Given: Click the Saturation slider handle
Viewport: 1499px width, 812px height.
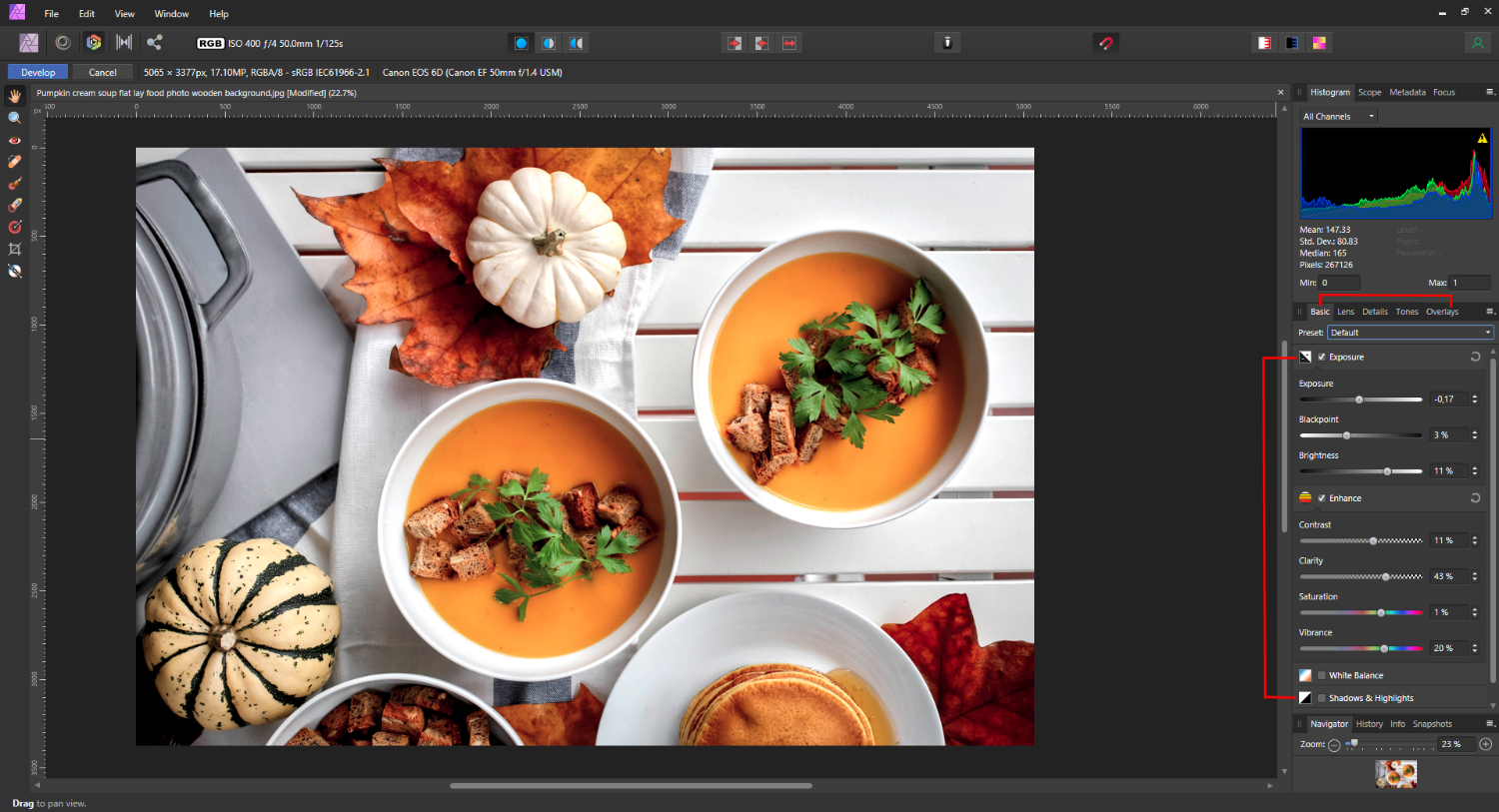Looking at the screenshot, I should 1381,612.
